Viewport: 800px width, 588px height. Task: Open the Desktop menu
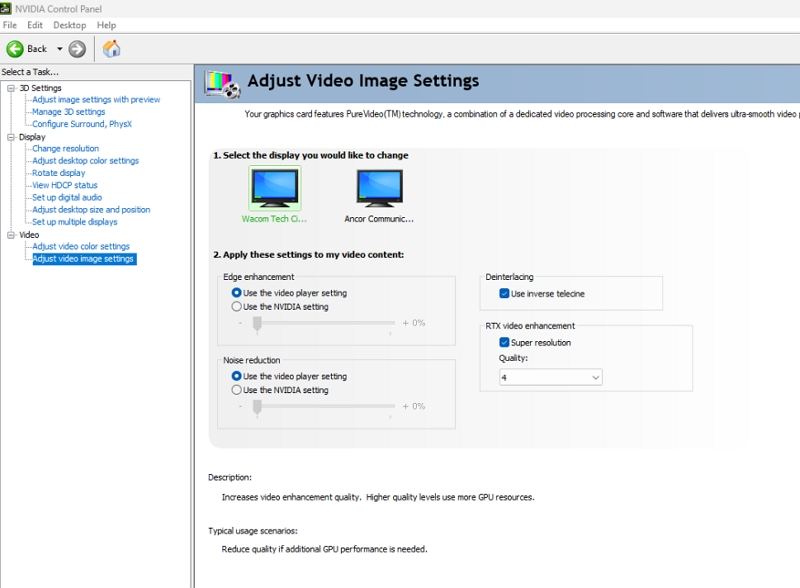[x=69, y=25]
